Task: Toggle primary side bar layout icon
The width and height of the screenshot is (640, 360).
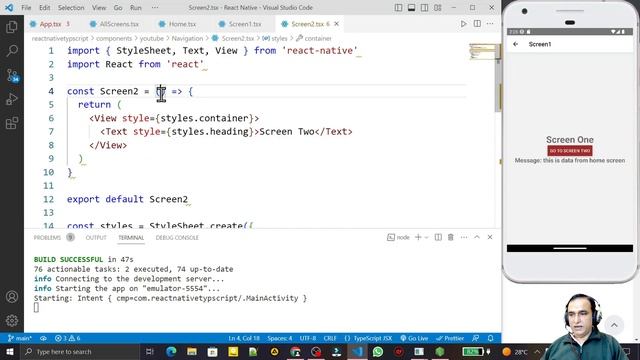Action: coord(398,7)
